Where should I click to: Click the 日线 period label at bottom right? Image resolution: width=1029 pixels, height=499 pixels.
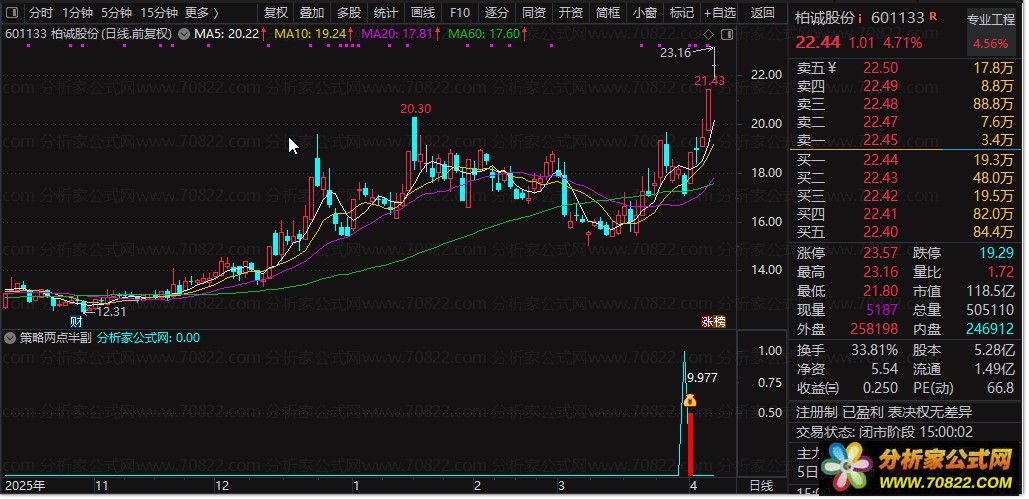(x=761, y=486)
